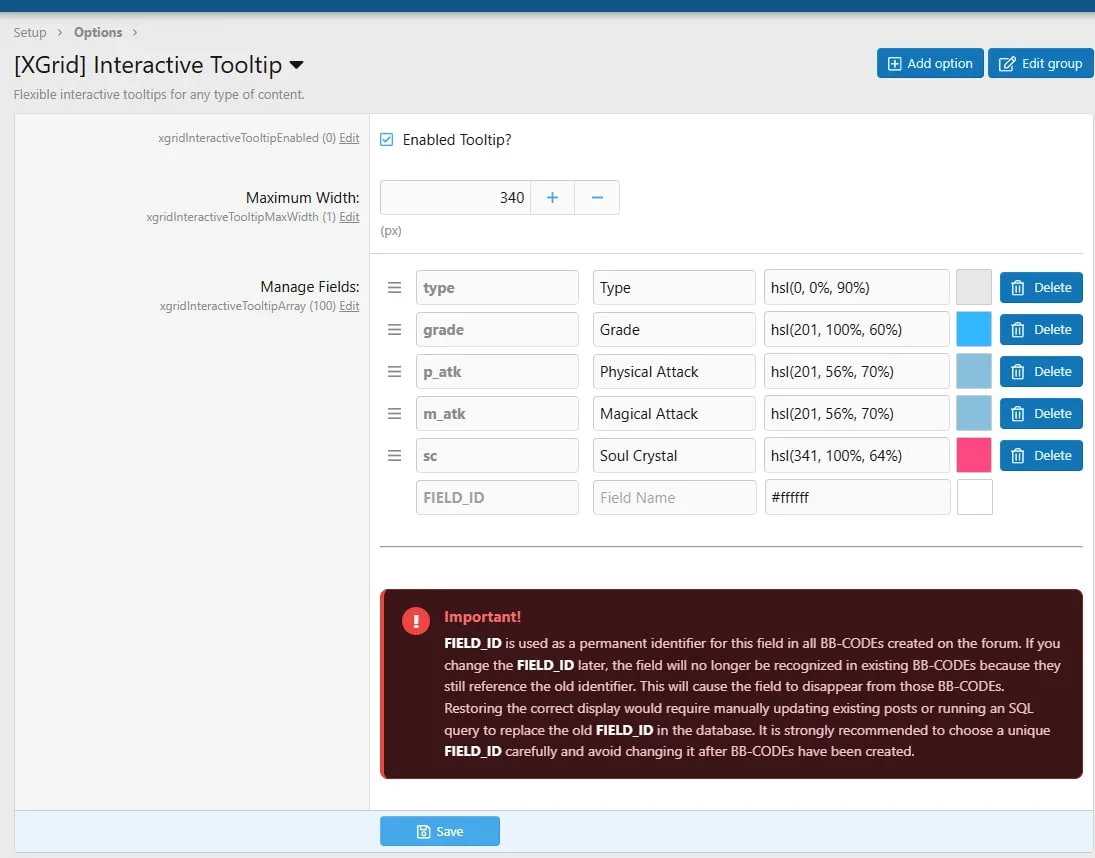Click the Physical Attack name field
Viewport: 1095px width, 858px height.
(x=674, y=371)
